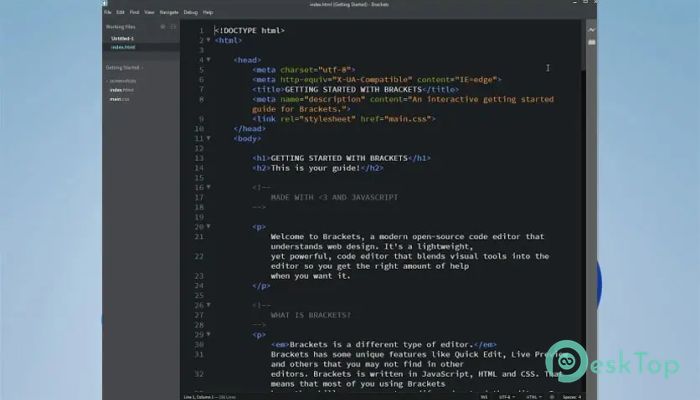Click the closing head tag on line 10

[x=250, y=129]
